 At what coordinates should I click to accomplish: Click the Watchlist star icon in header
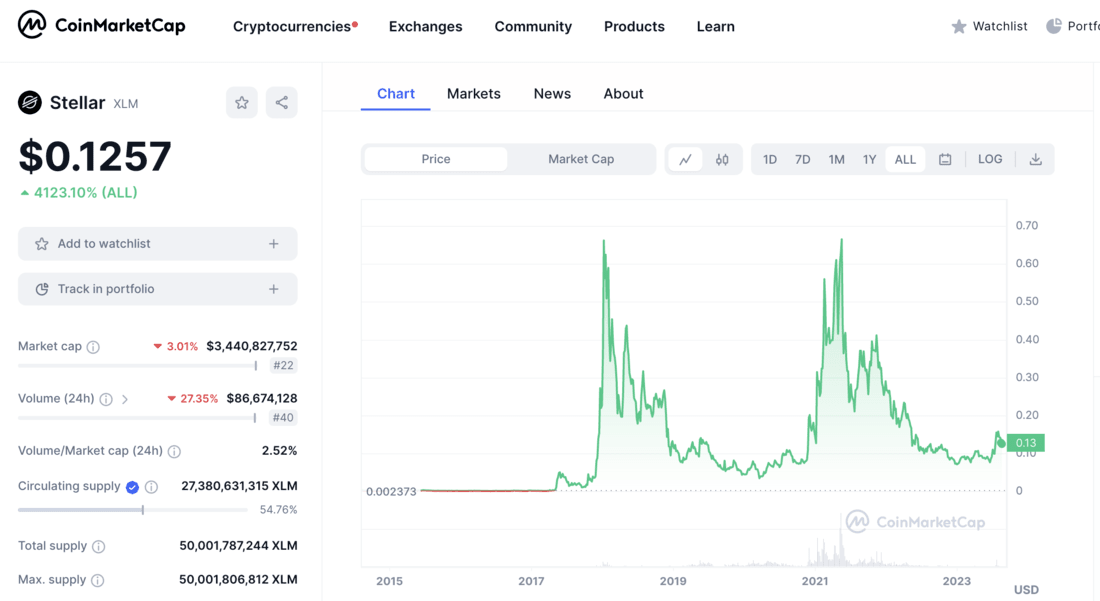[x=958, y=27]
